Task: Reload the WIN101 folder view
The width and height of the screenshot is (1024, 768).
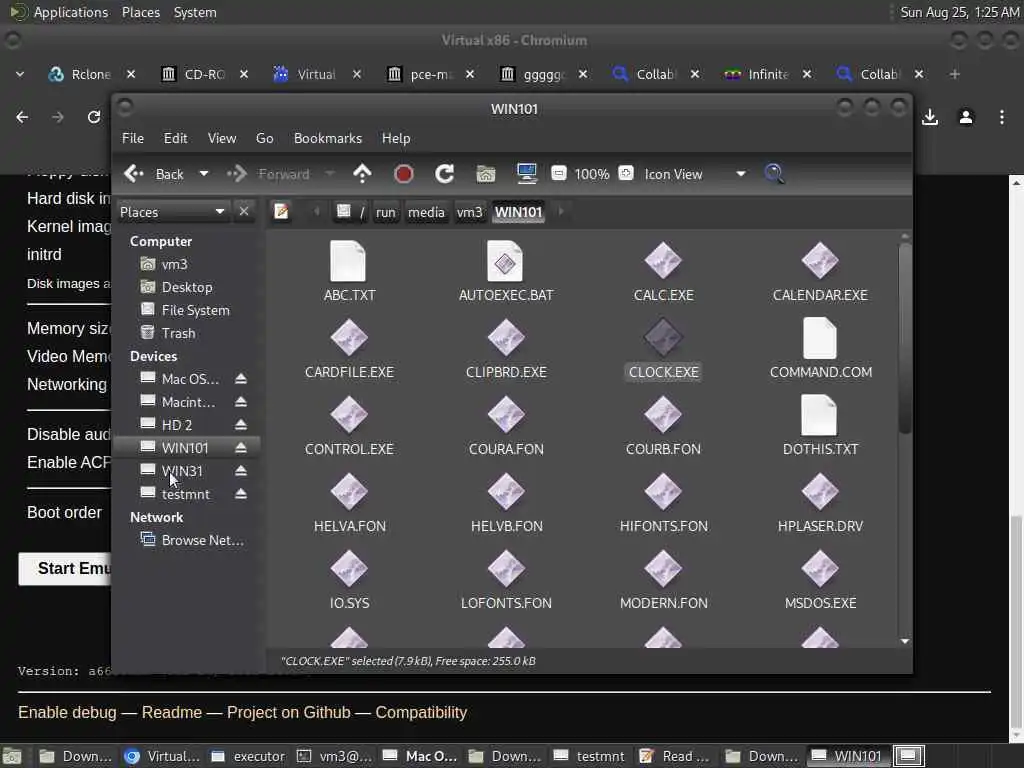Action: 444,174
